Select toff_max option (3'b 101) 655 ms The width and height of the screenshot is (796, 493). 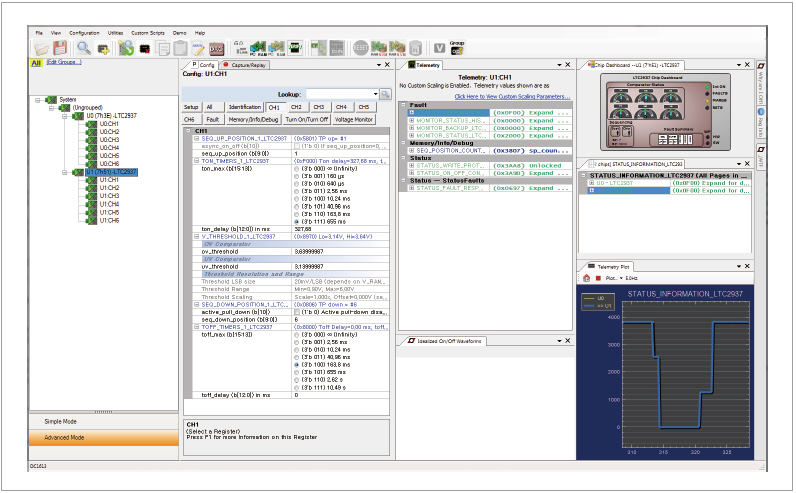point(298,372)
